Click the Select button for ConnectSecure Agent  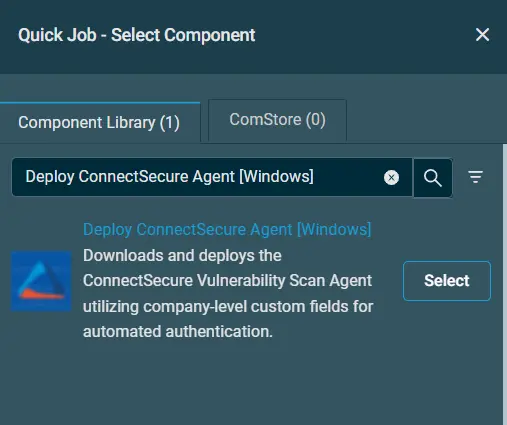[447, 281]
